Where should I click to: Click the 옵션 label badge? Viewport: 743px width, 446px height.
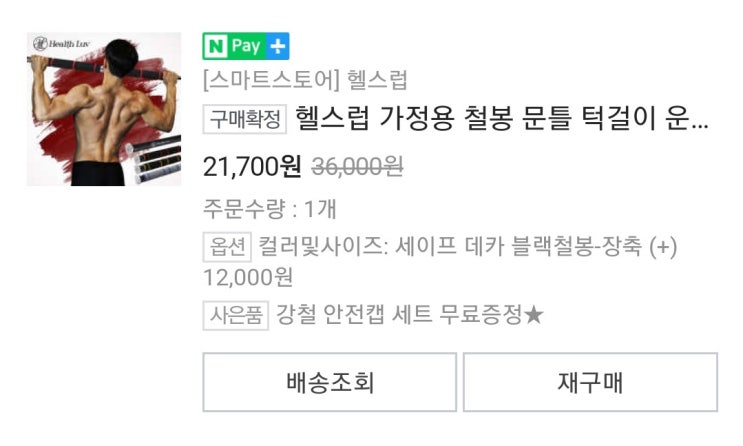pos(227,246)
